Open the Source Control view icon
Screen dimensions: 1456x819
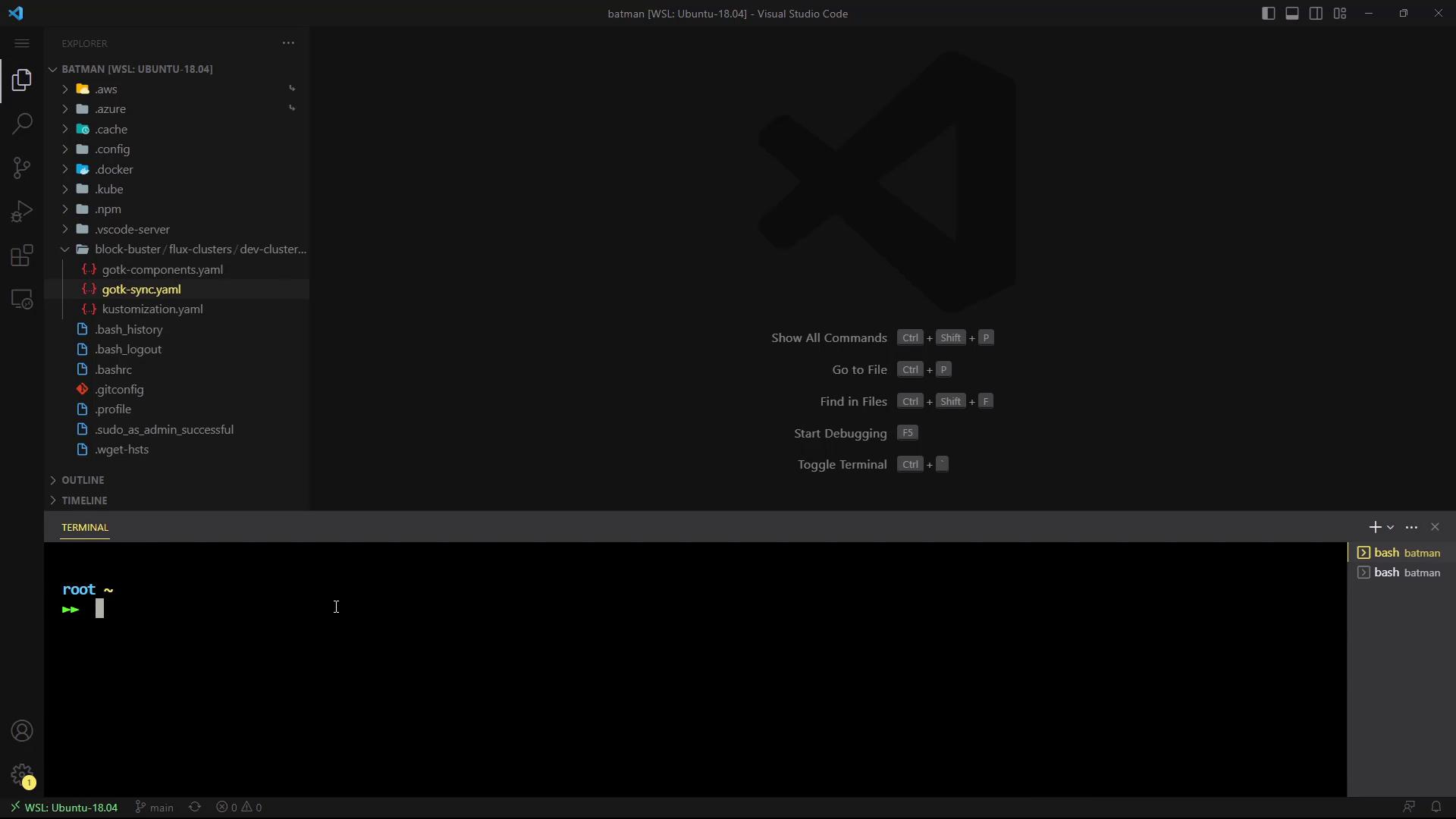click(22, 168)
